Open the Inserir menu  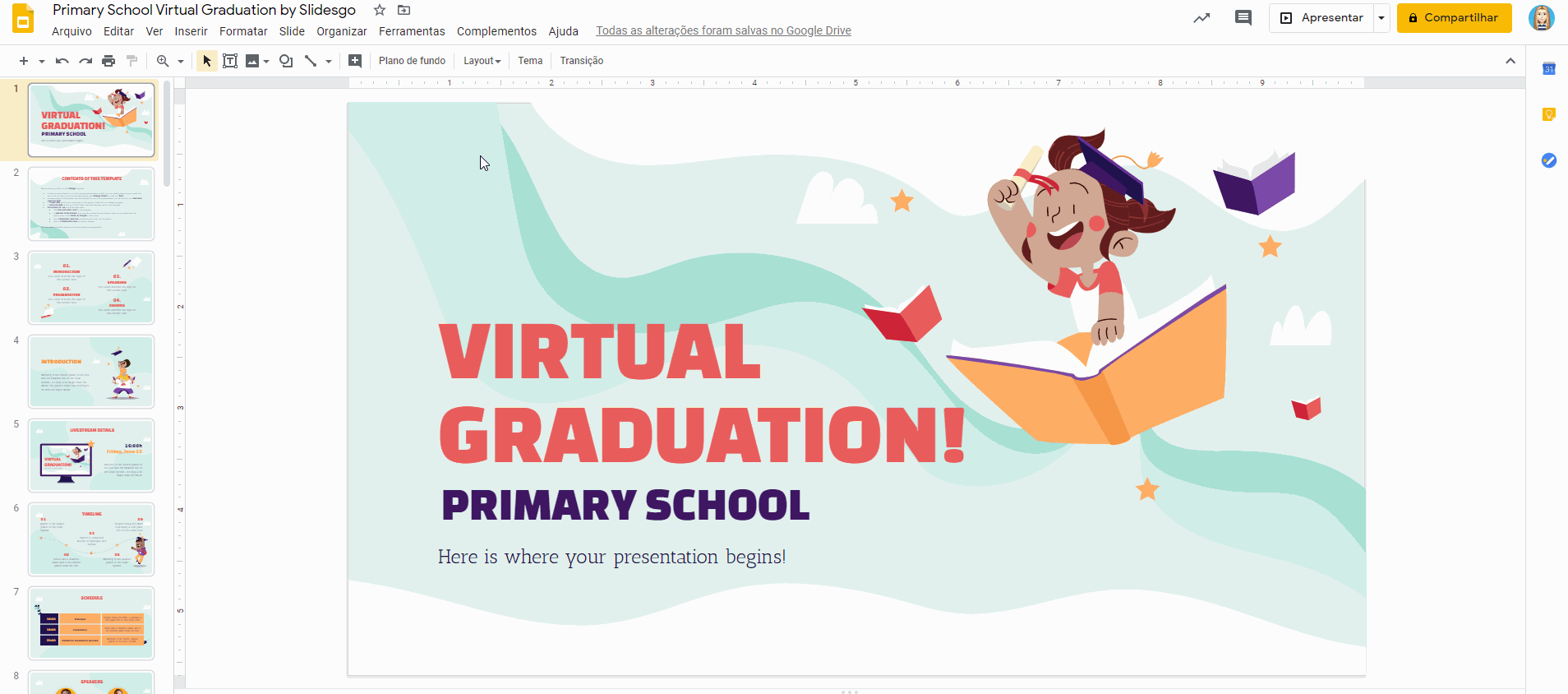click(191, 31)
